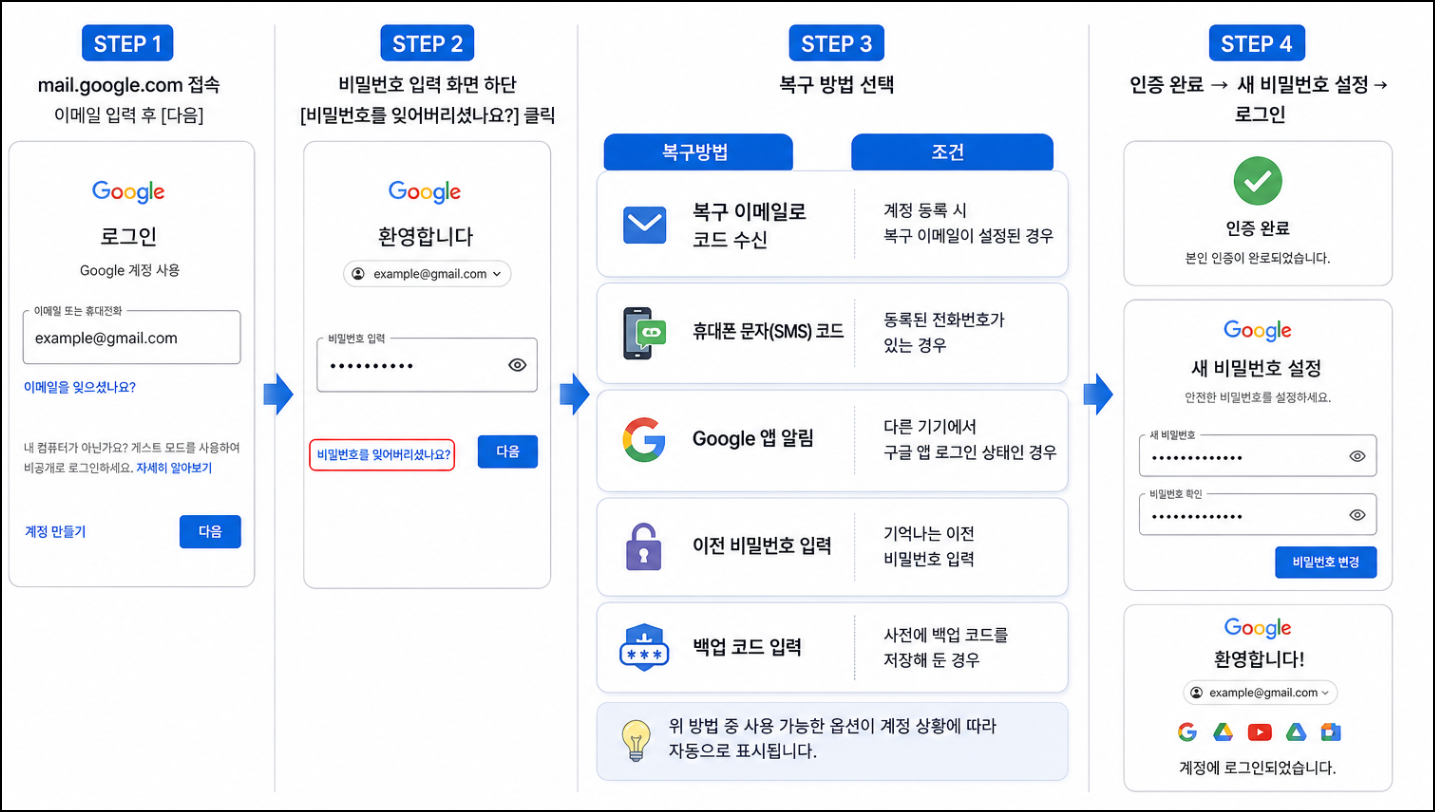
Task: Select the 복구방법 column header
Action: pos(697,153)
